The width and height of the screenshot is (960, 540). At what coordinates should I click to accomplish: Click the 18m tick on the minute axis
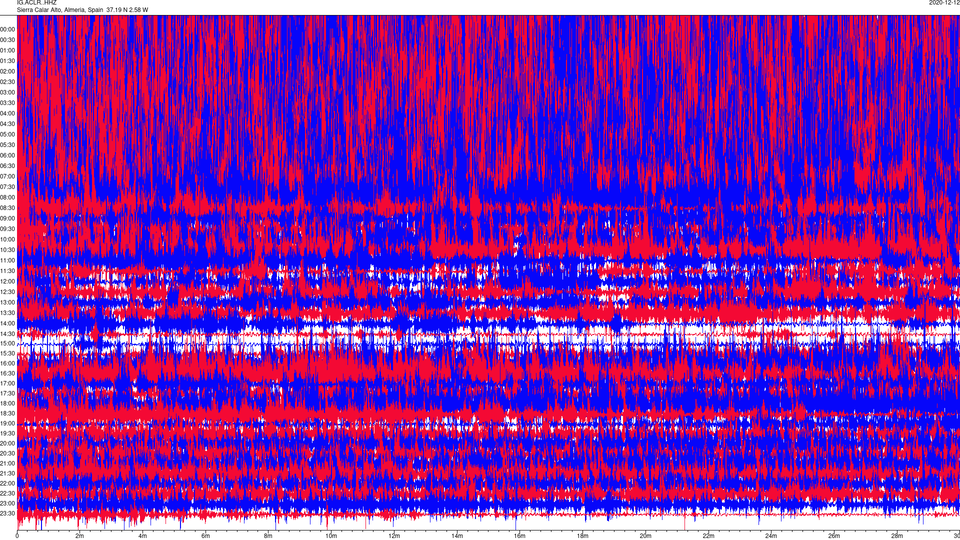pos(583,536)
